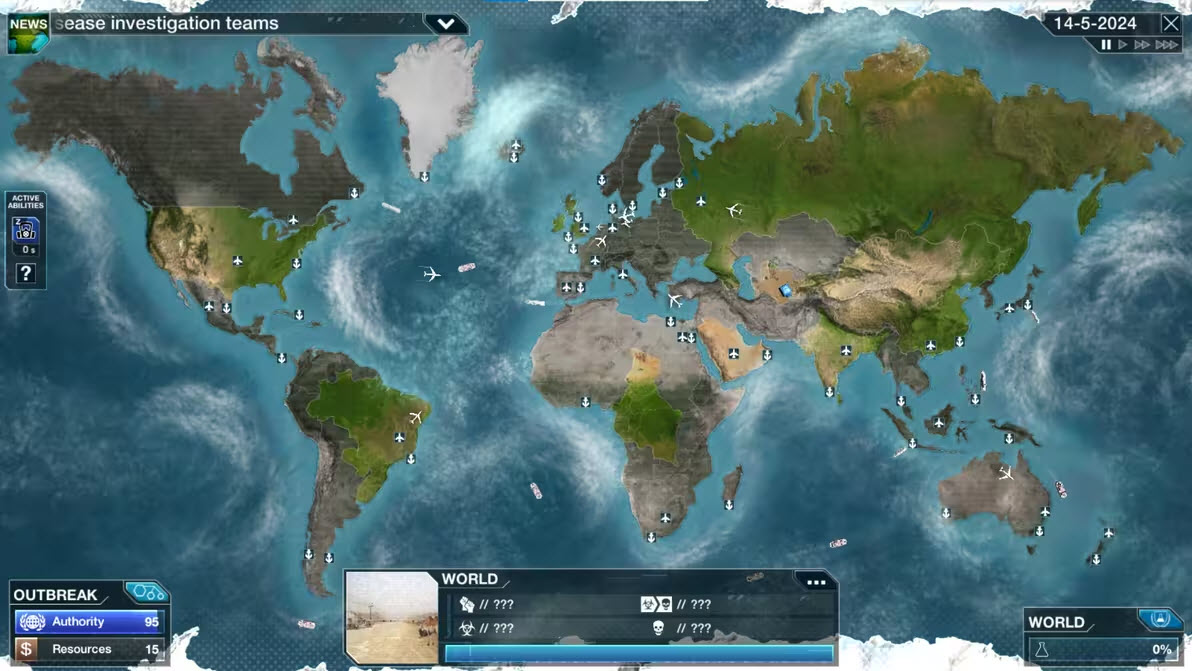Click the Authority globe laurel icon
1192x671 pixels.
[x=31, y=622]
